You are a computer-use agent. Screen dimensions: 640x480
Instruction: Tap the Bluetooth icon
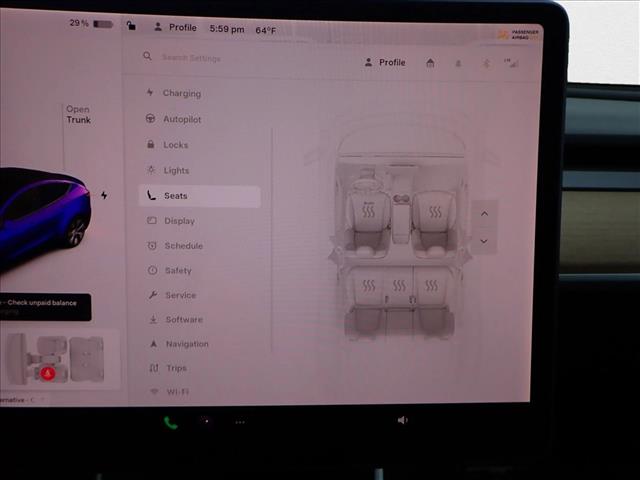pos(486,64)
